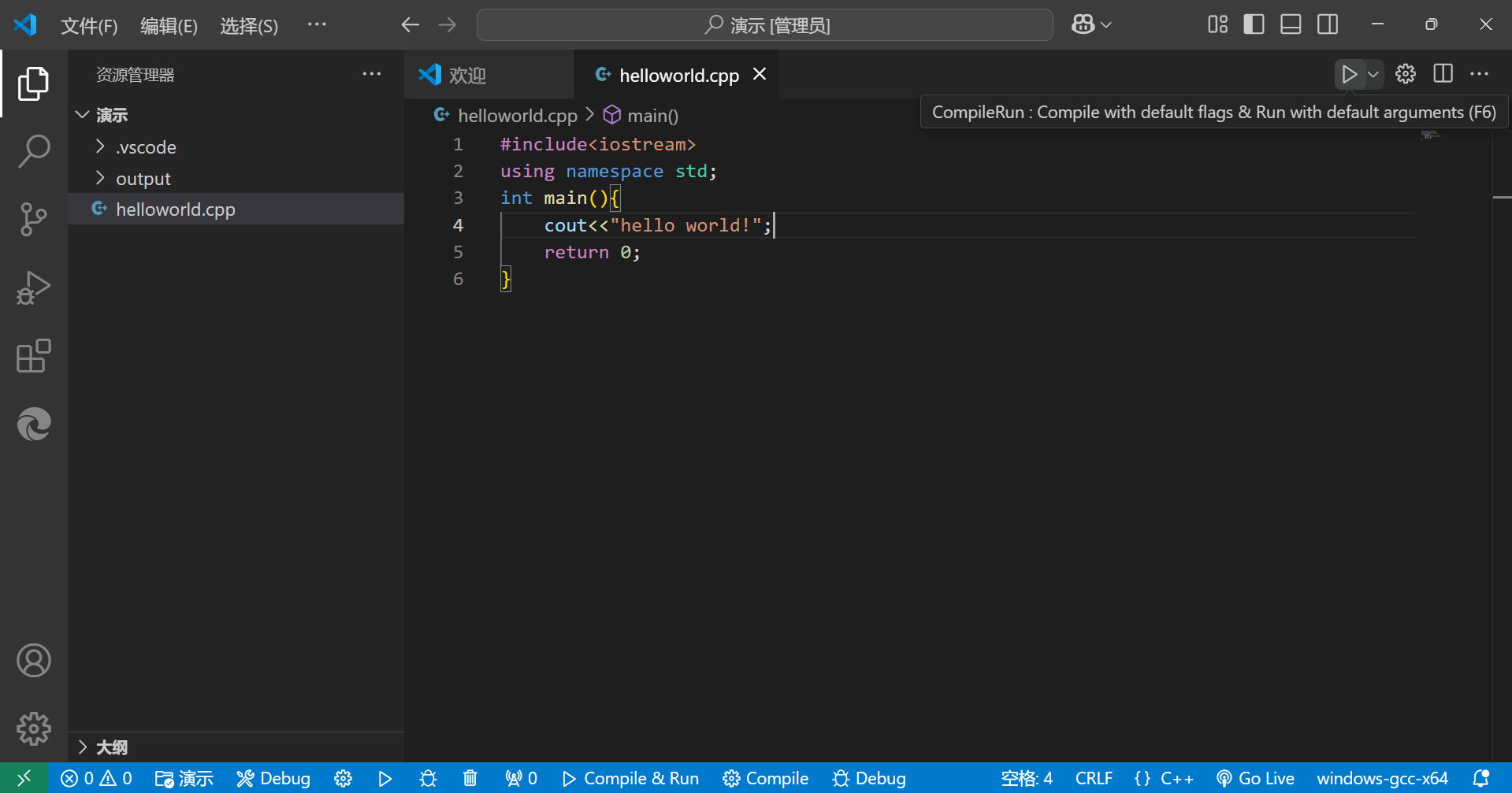Image resolution: width=1512 pixels, height=793 pixels.
Task: Open Source Control from the activity bar
Action: tap(33, 220)
